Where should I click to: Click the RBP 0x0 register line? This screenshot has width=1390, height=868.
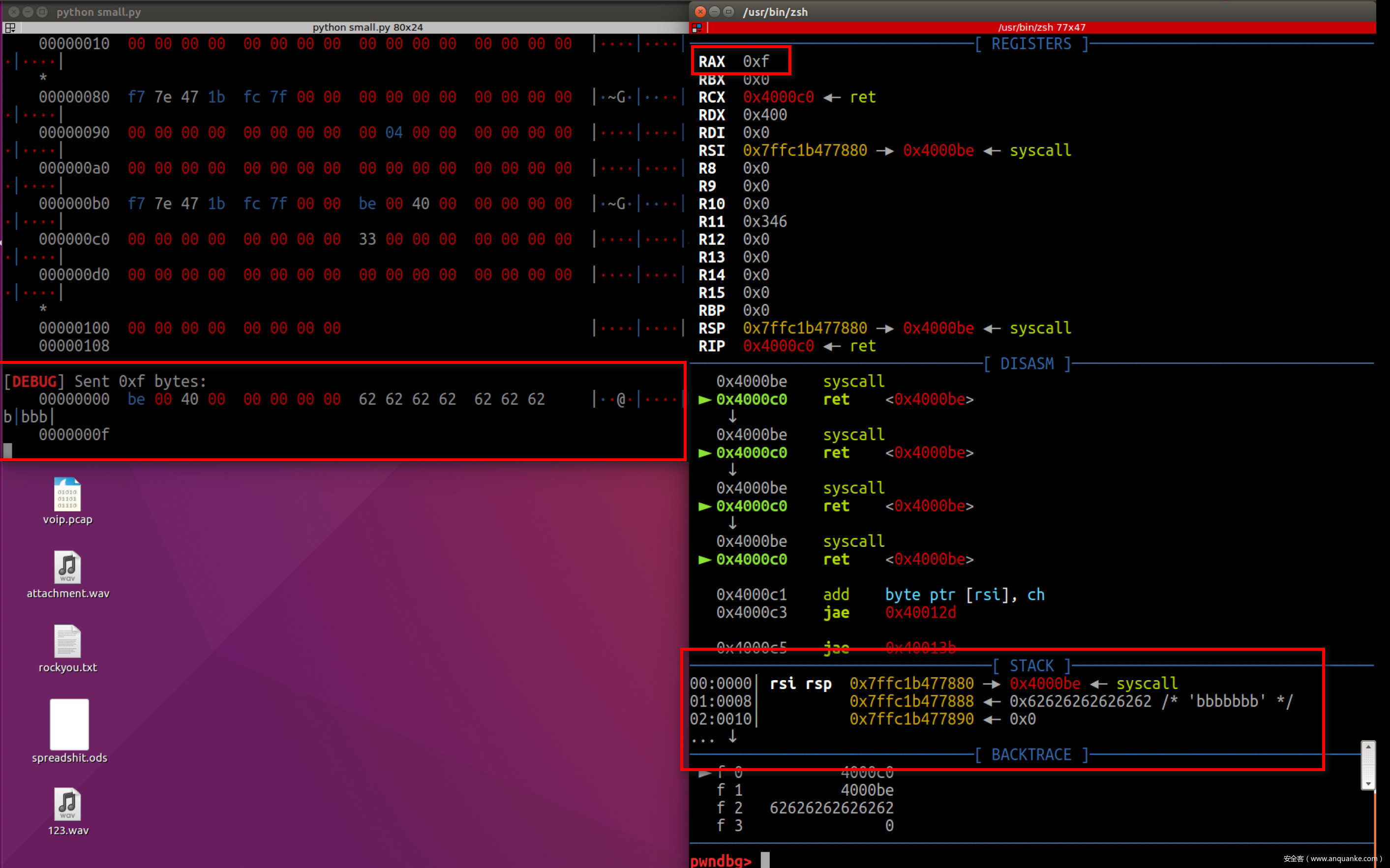point(734,311)
